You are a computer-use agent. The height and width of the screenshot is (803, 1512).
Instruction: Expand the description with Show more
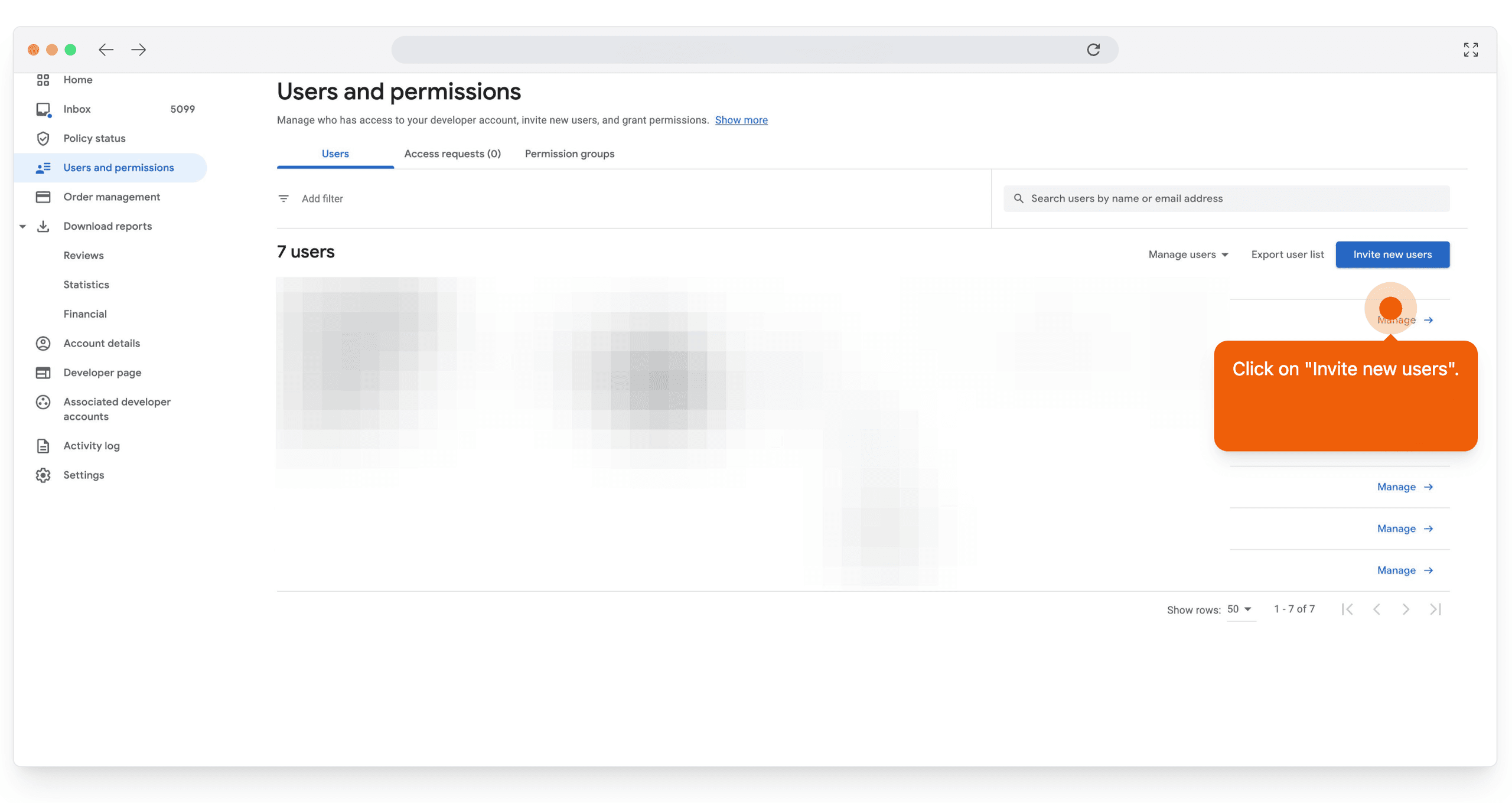(741, 120)
